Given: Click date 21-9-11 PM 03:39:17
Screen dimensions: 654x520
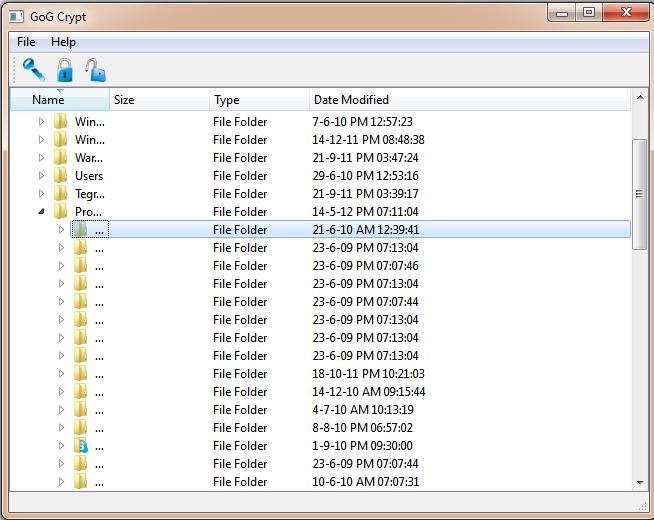Looking at the screenshot, I should tap(365, 194).
